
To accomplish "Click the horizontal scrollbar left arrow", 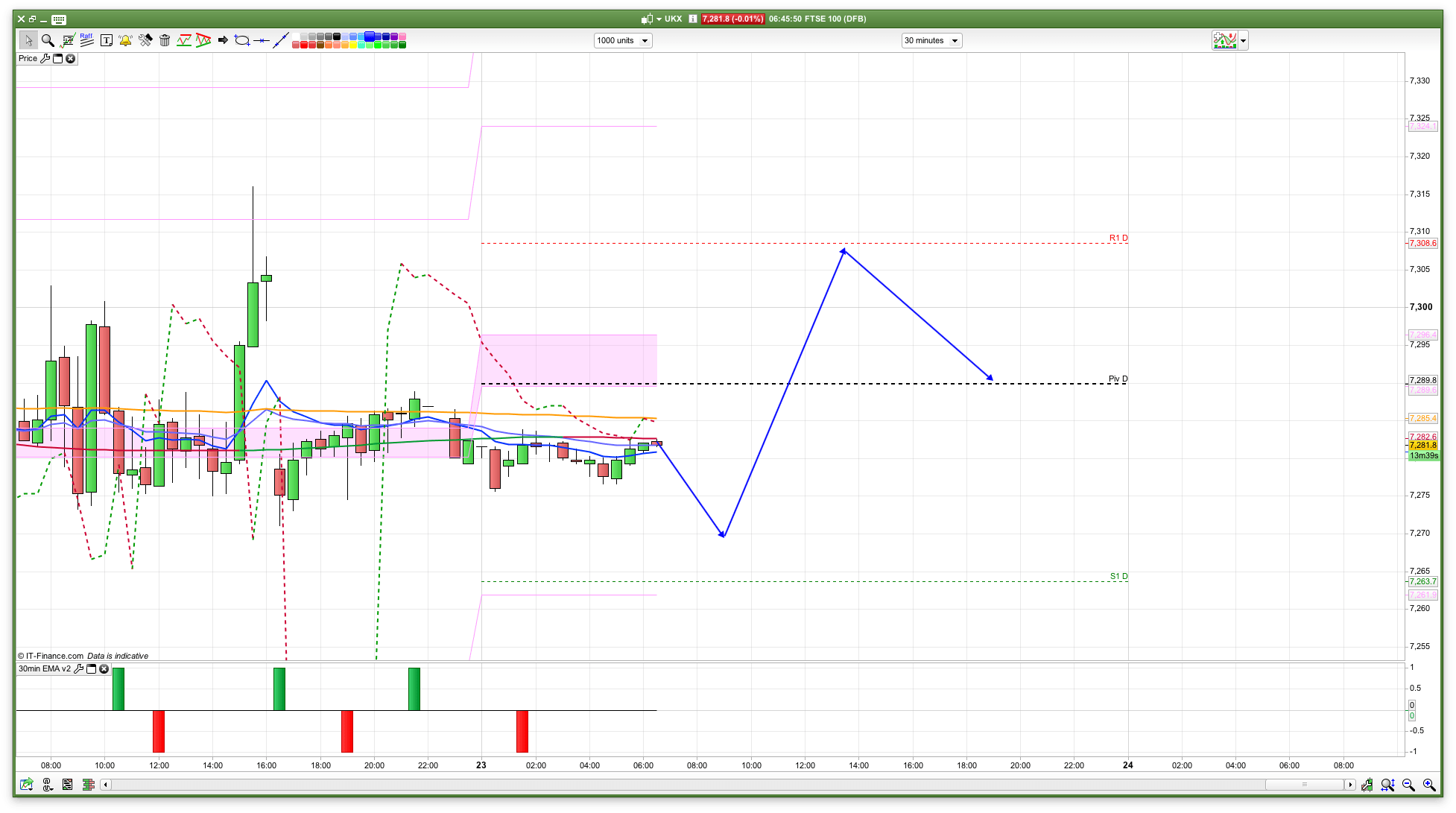I will click(x=106, y=785).
